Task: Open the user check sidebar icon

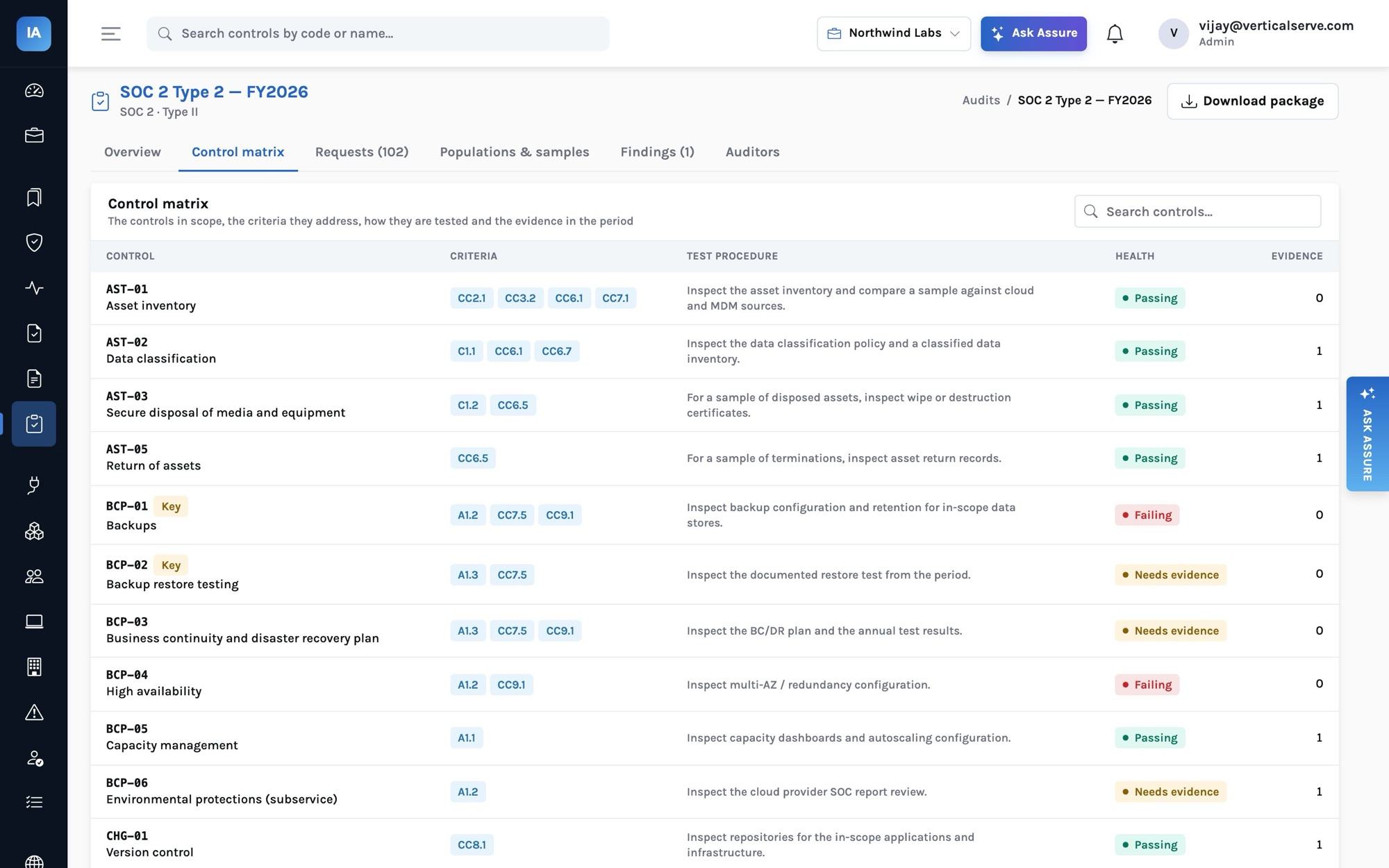Action: pyautogui.click(x=34, y=758)
